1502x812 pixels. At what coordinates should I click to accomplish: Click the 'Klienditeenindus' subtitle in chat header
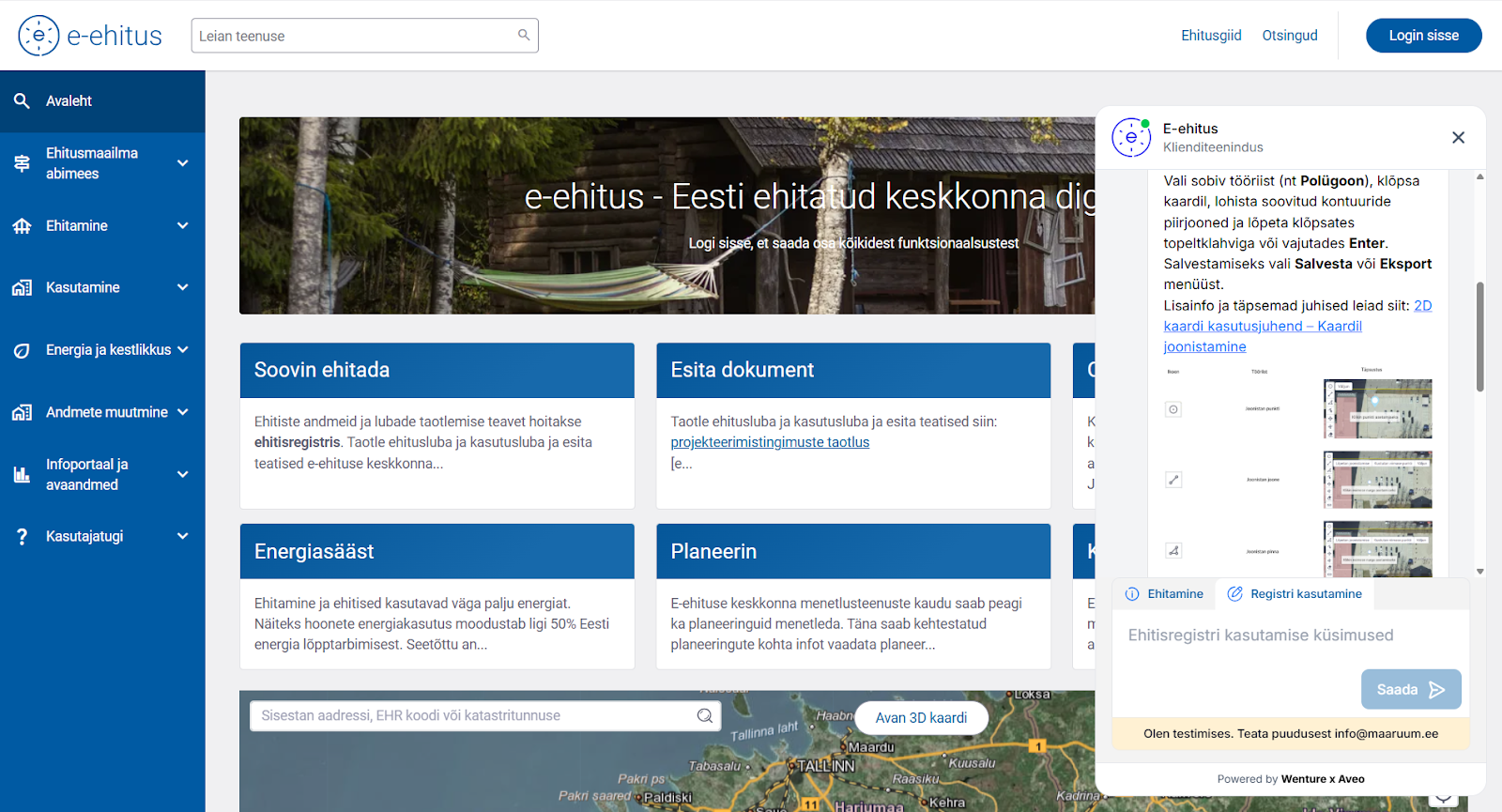click(x=1213, y=147)
